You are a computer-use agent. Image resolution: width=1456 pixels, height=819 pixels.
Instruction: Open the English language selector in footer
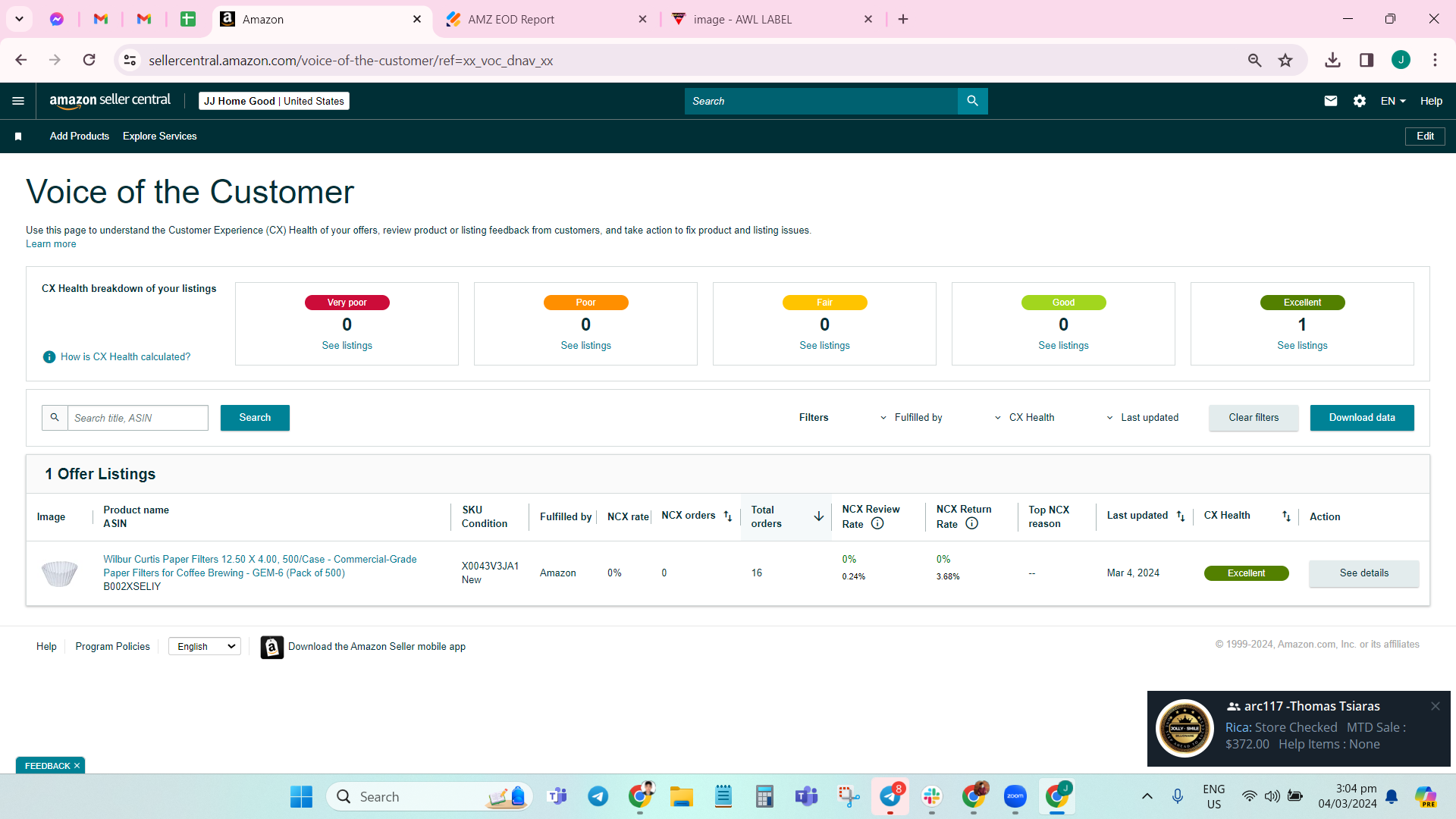[x=205, y=646]
